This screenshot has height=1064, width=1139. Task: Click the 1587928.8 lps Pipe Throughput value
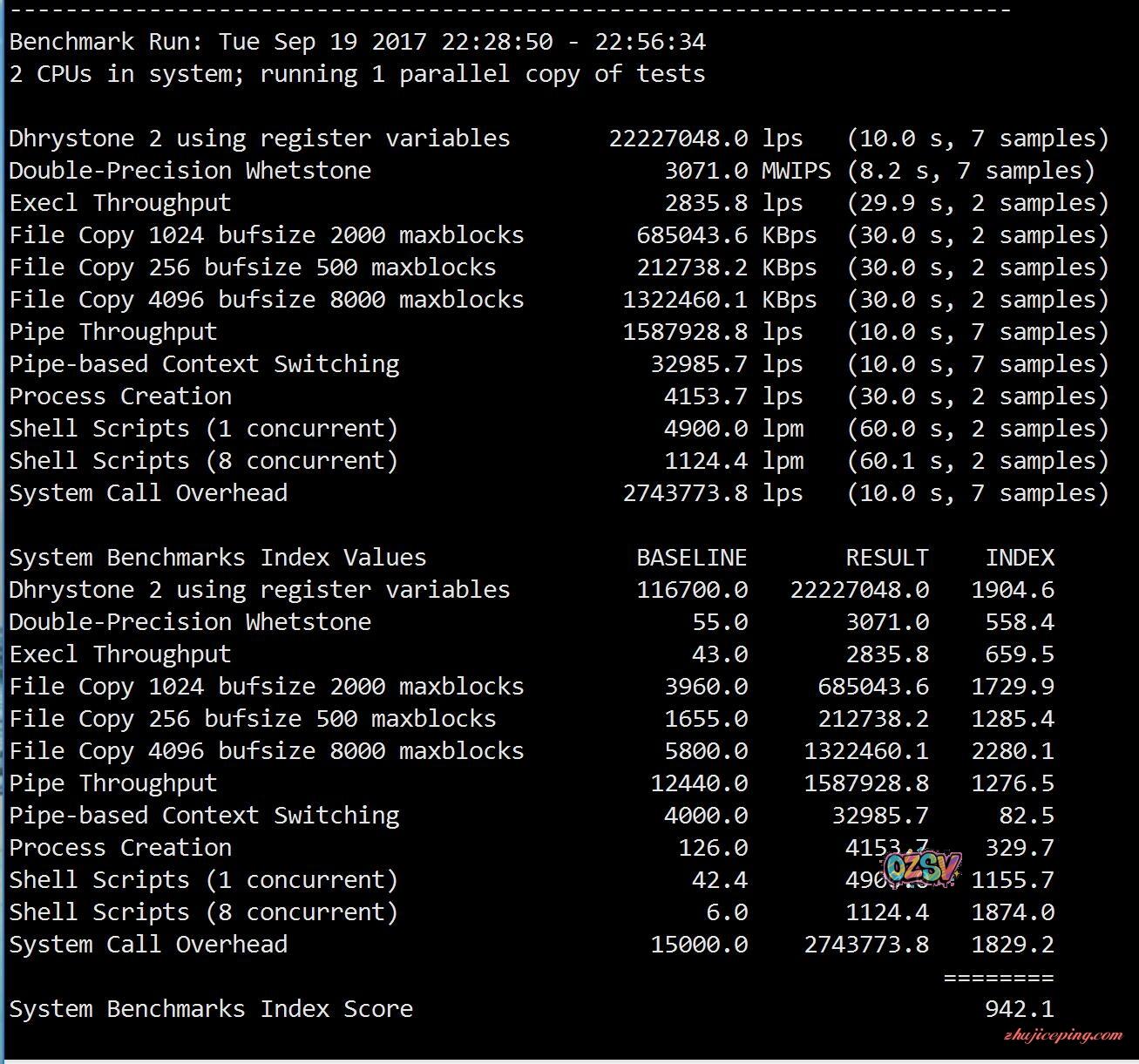point(685,332)
